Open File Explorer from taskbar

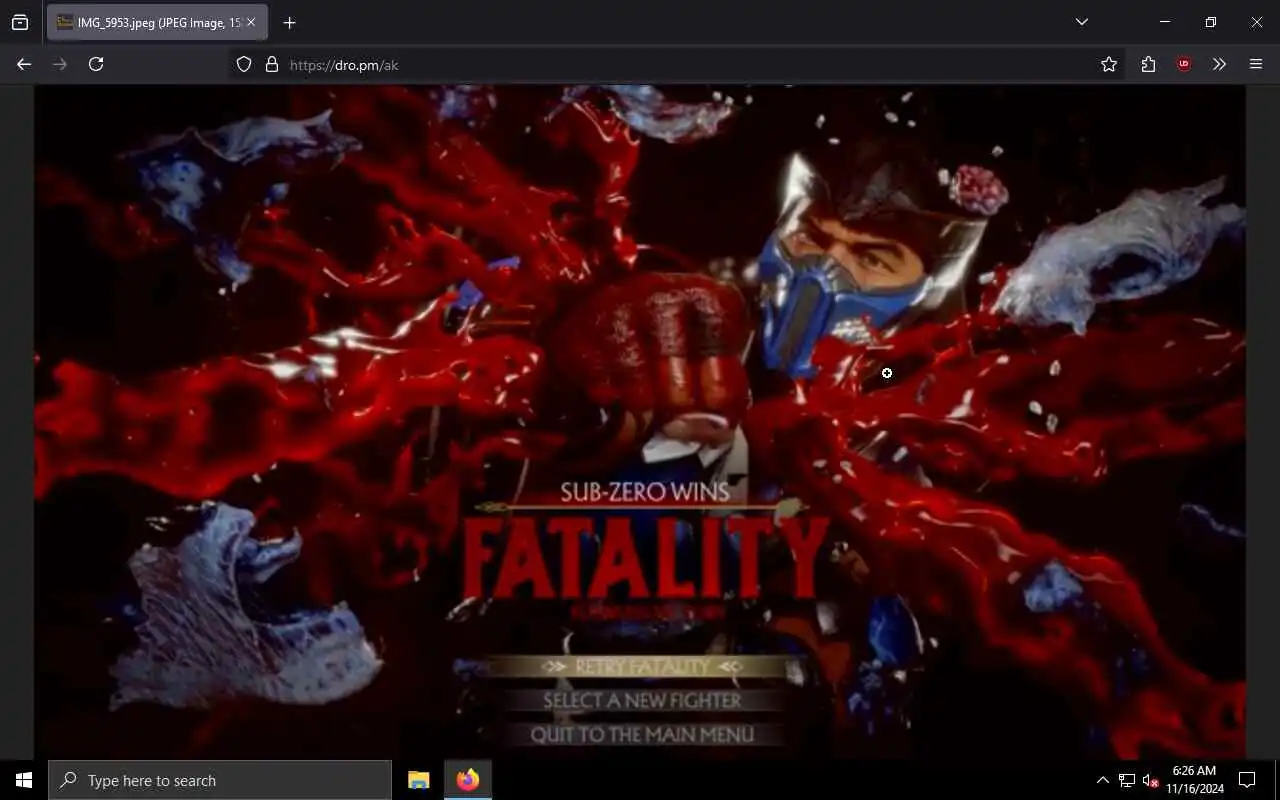click(x=418, y=780)
